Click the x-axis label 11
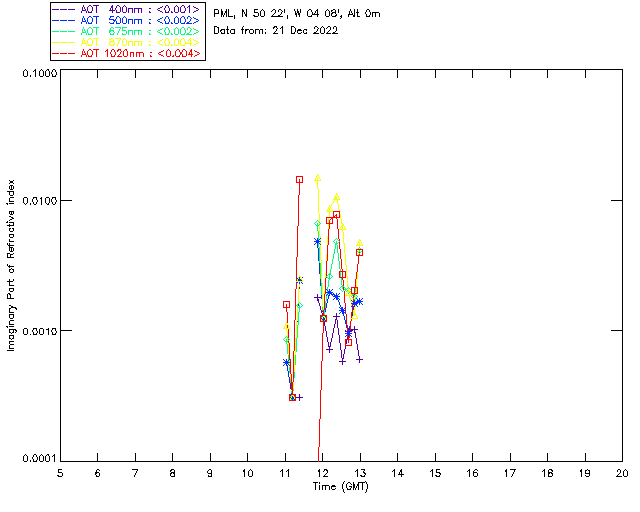This screenshot has width=640, height=512. [285, 473]
